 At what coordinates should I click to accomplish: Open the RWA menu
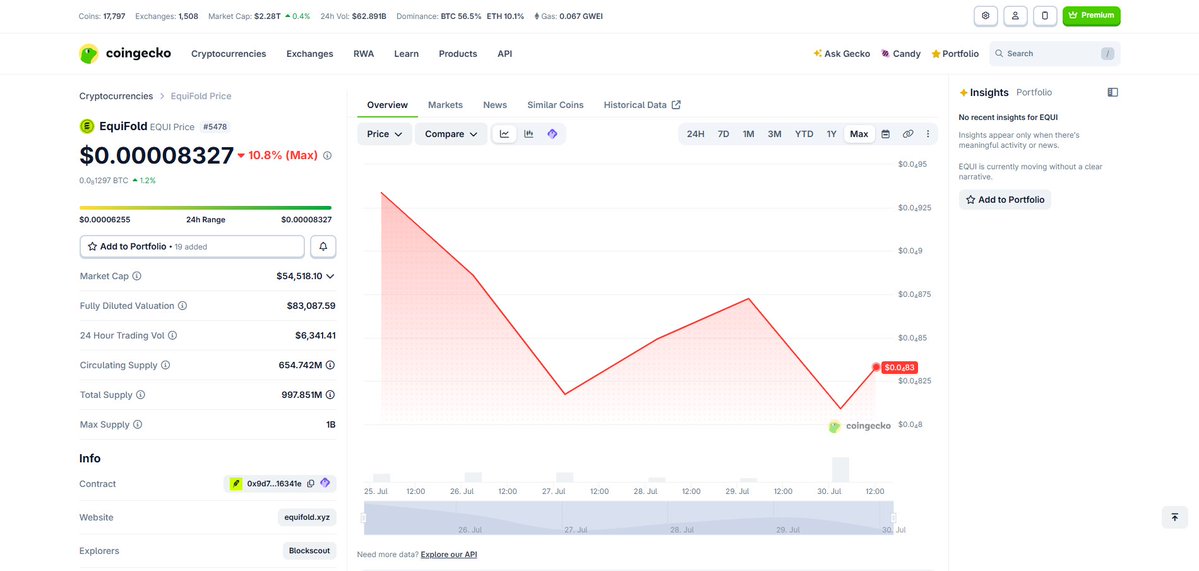(363, 54)
